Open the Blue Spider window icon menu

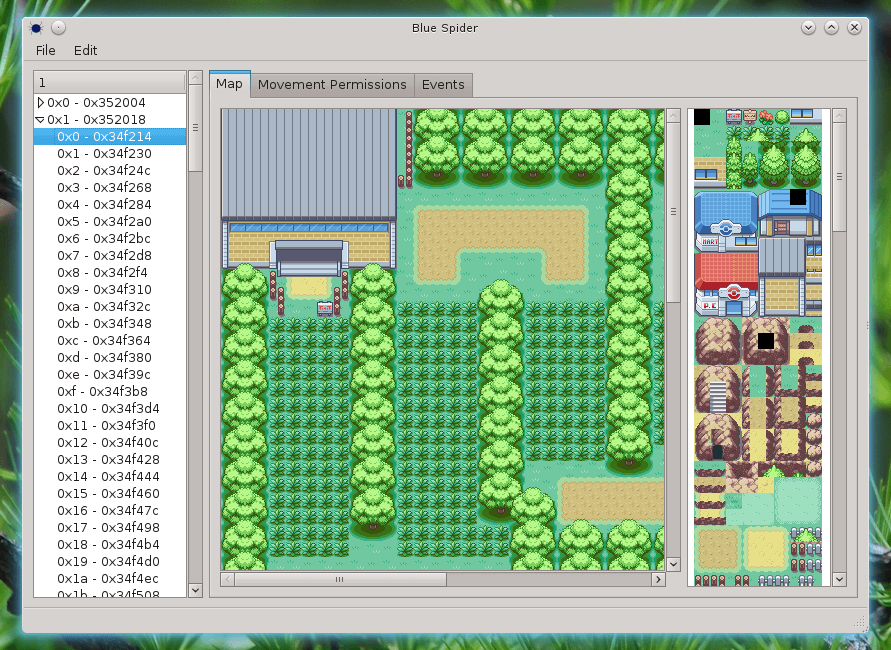coord(36,28)
